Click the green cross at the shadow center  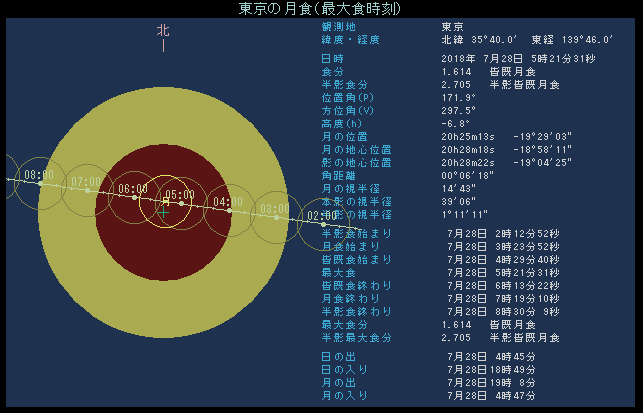point(163,212)
